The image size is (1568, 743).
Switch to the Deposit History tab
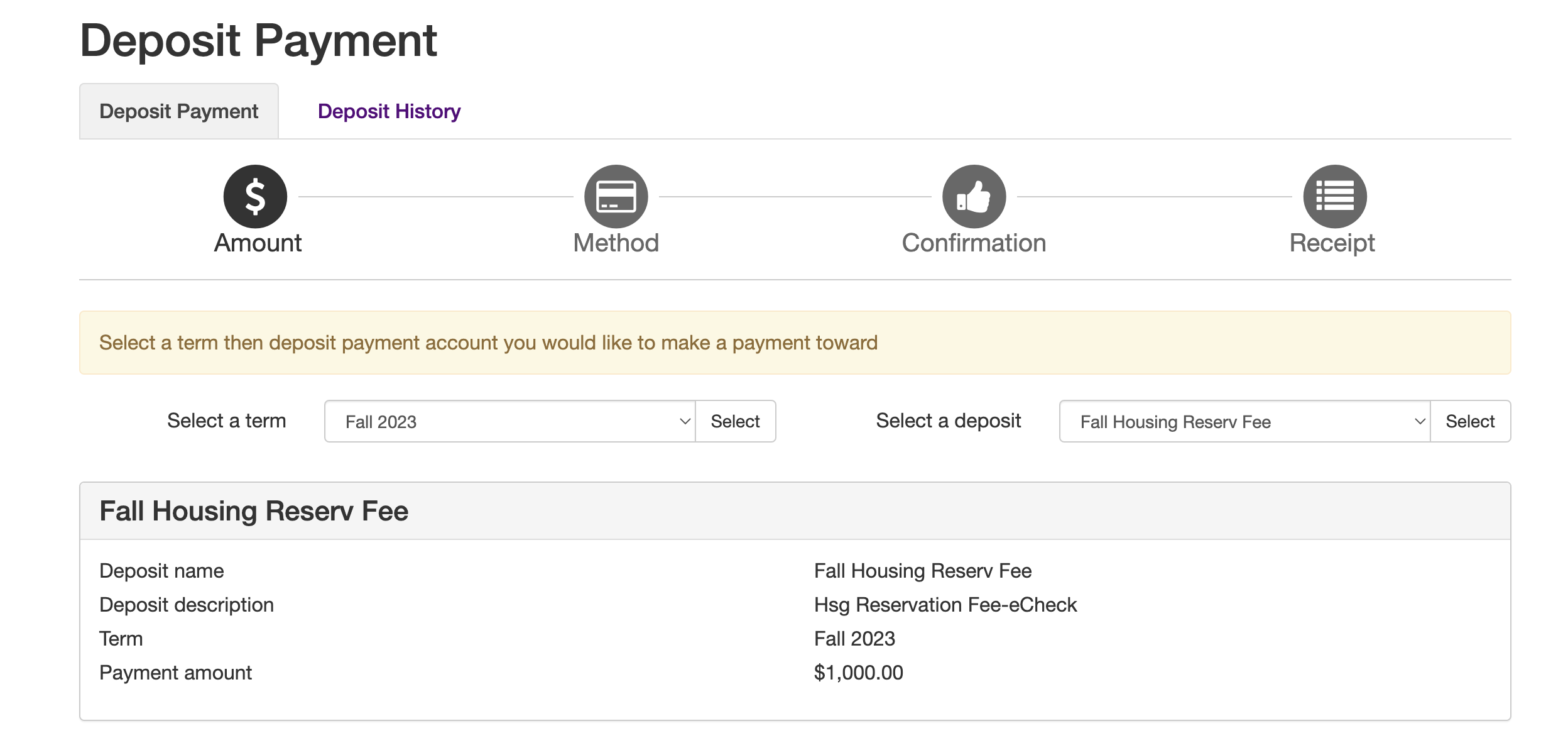tap(389, 111)
